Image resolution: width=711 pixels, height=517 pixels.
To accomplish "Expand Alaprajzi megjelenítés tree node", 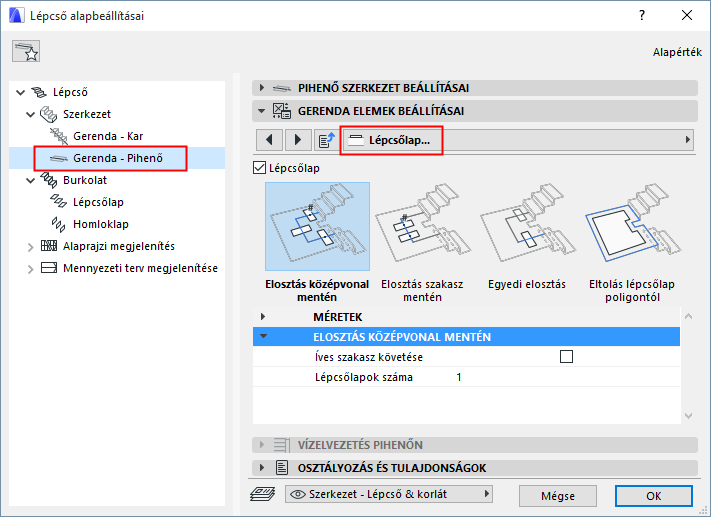I will [x=30, y=247].
